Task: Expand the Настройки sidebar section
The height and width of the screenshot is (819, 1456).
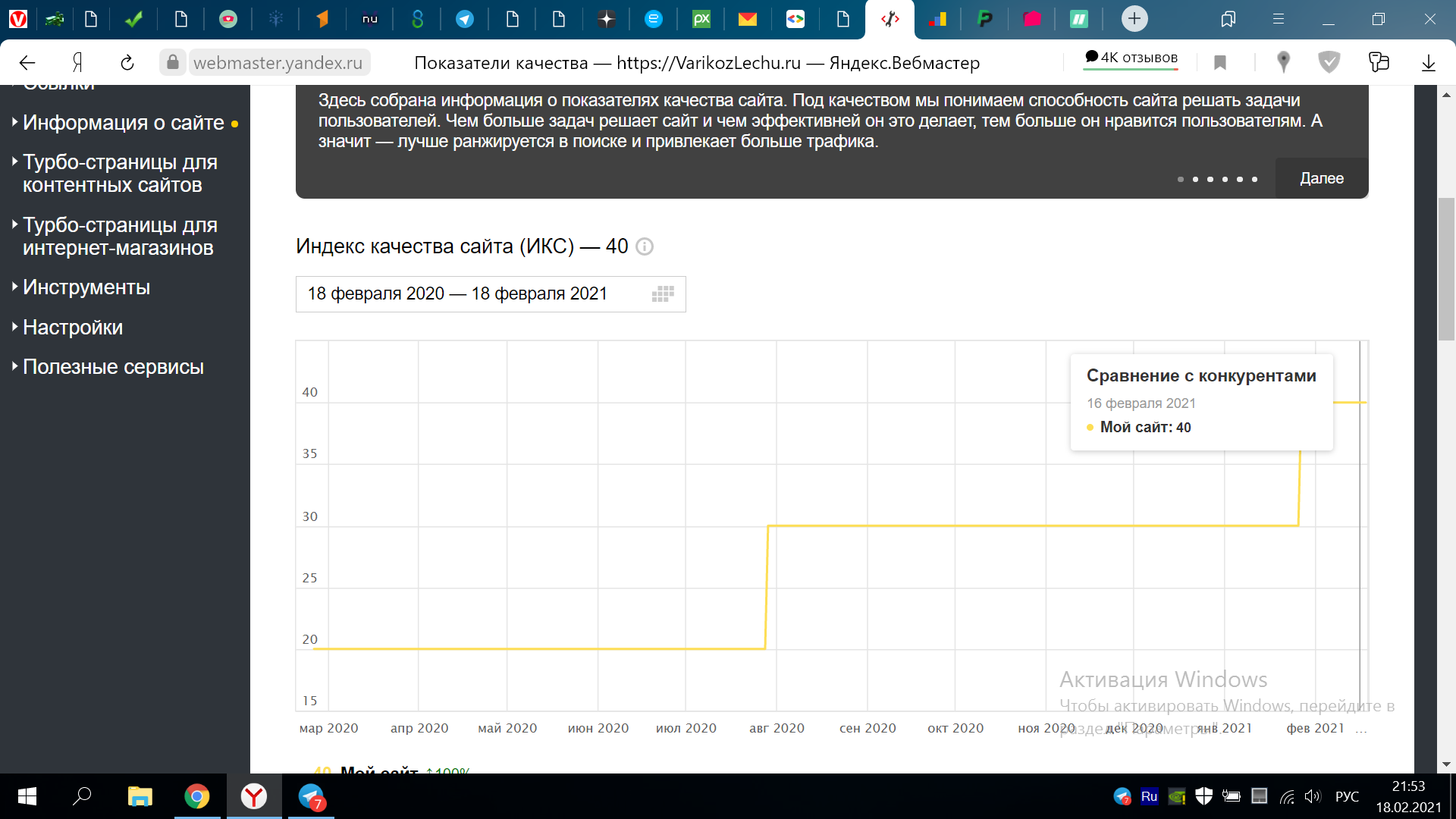Action: click(73, 328)
